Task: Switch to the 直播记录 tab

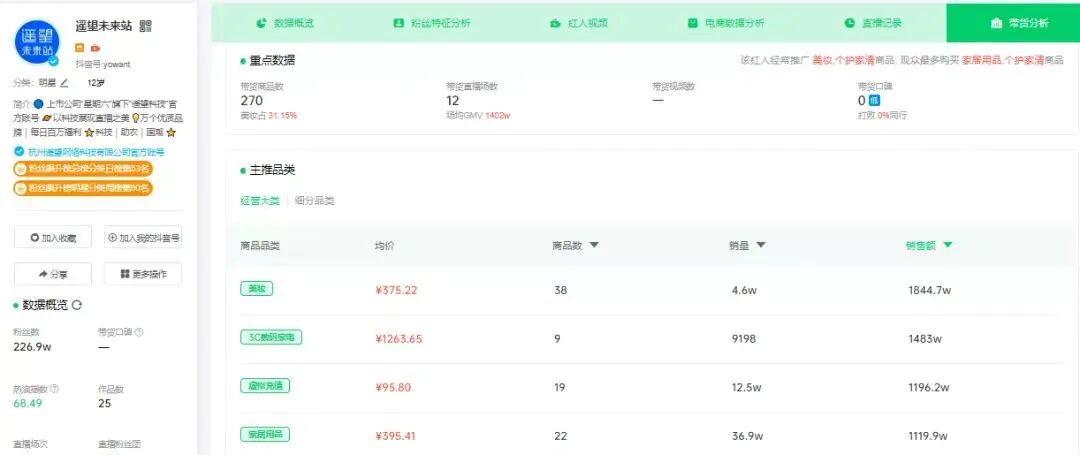Action: pos(873,23)
